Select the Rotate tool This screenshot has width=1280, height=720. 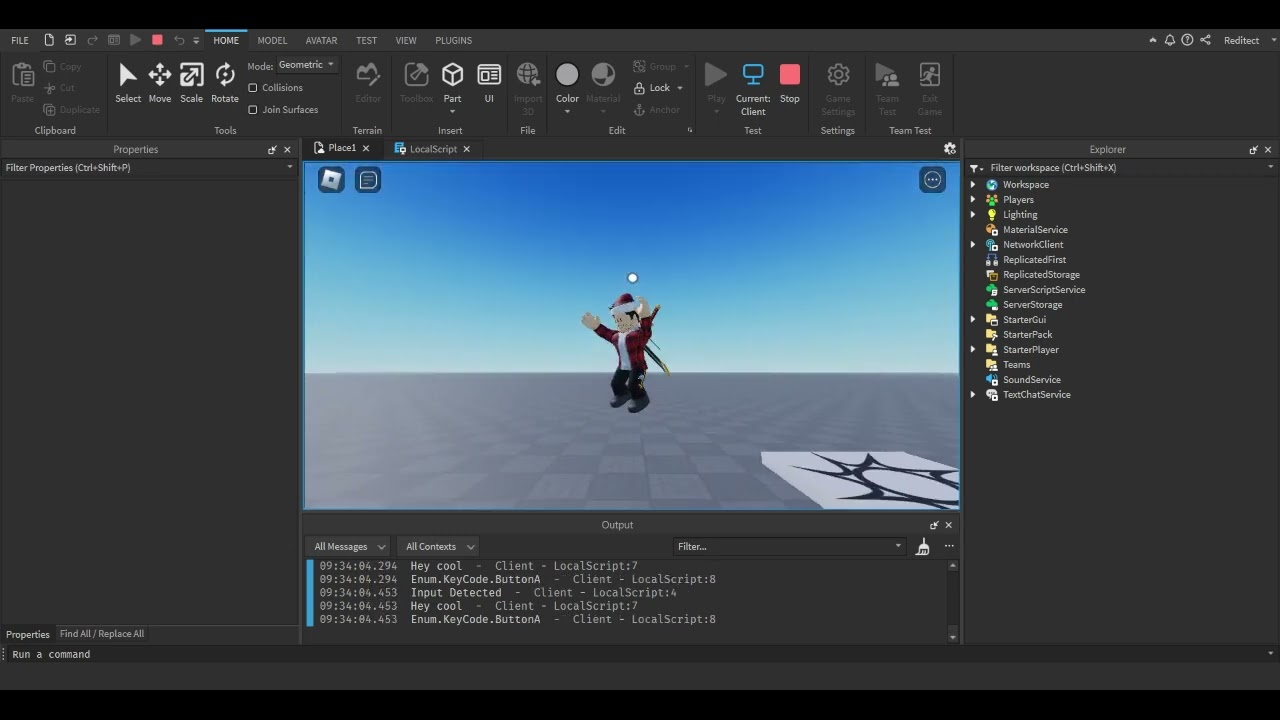pyautogui.click(x=225, y=82)
